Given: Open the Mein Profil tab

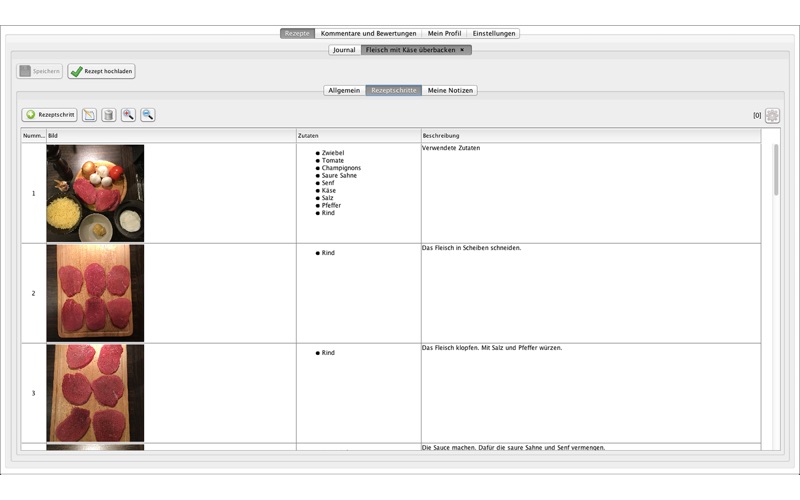Looking at the screenshot, I should coord(444,33).
